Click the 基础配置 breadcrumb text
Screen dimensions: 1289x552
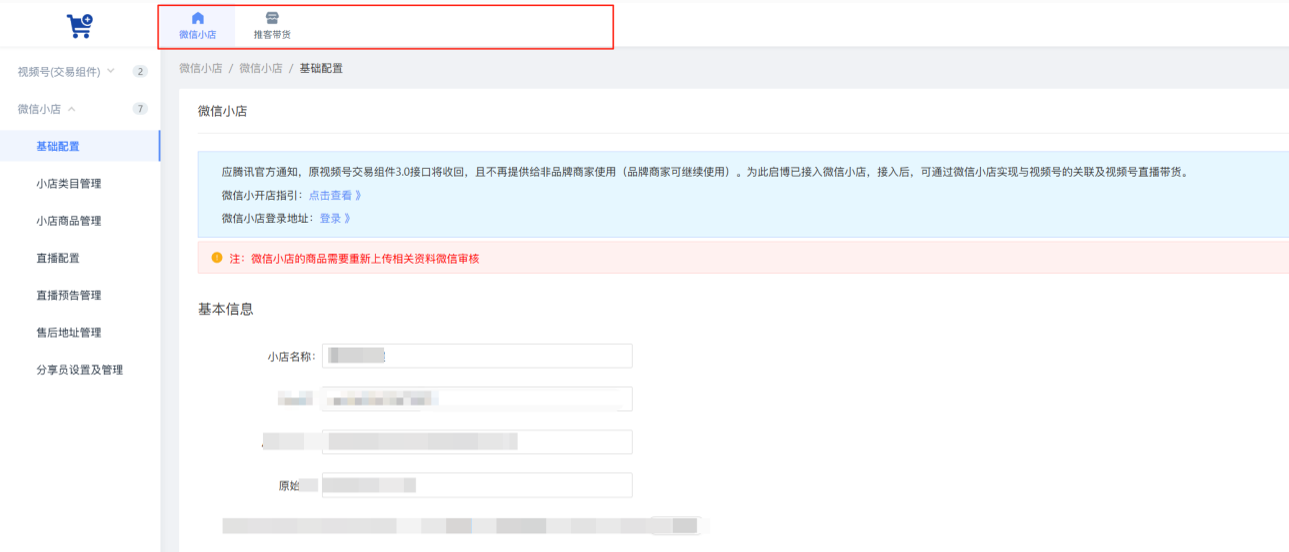(x=321, y=68)
